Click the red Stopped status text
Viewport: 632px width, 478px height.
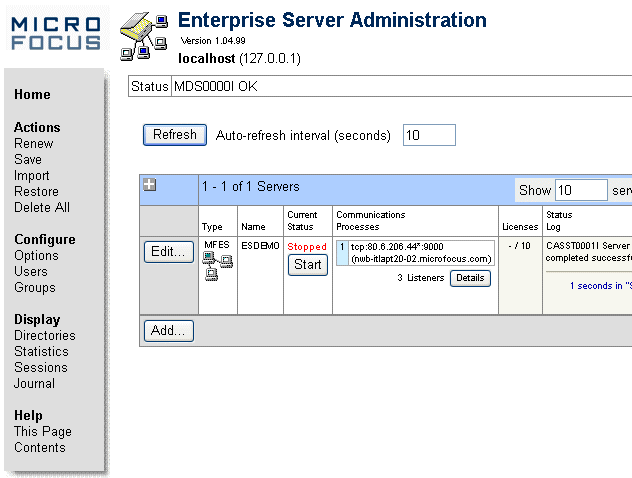pos(307,247)
